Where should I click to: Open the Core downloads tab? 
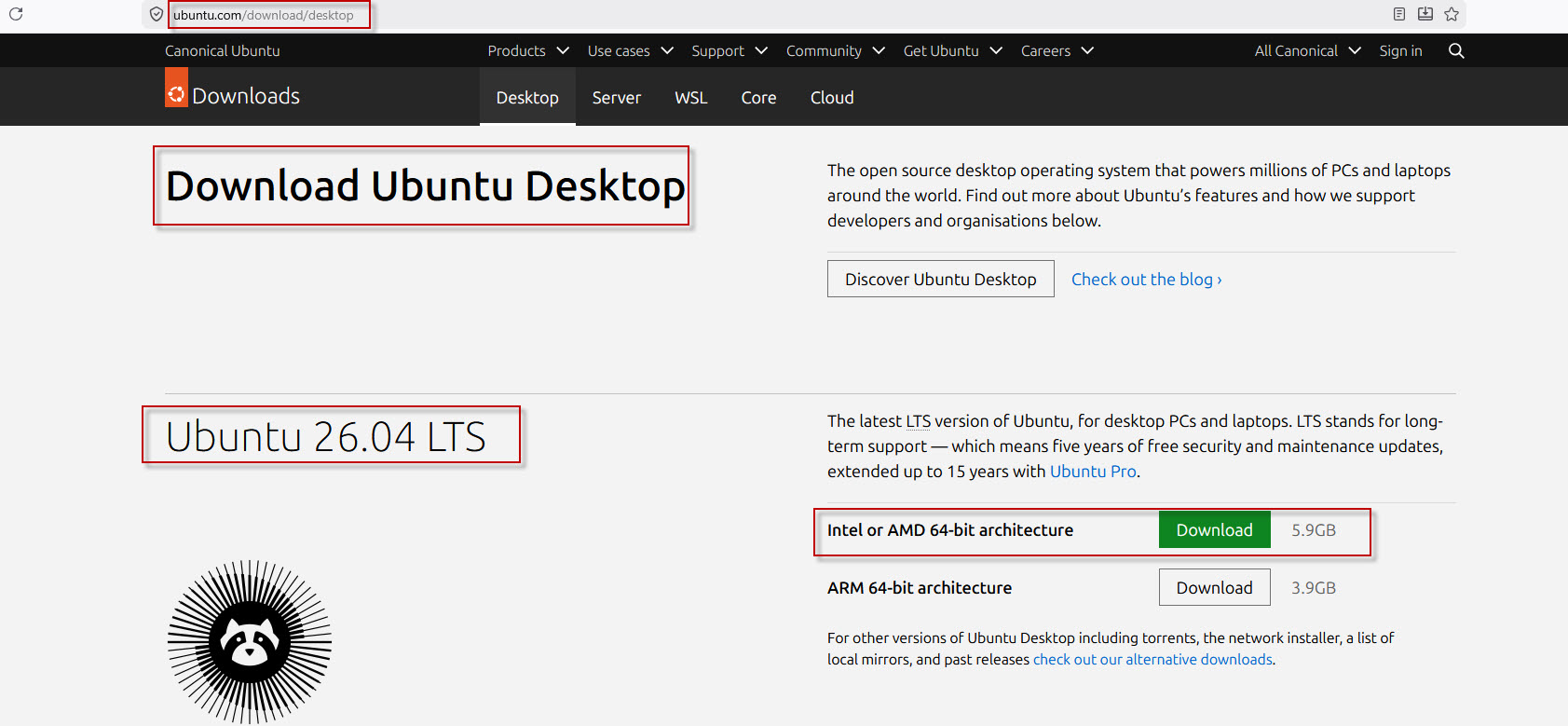tap(758, 97)
